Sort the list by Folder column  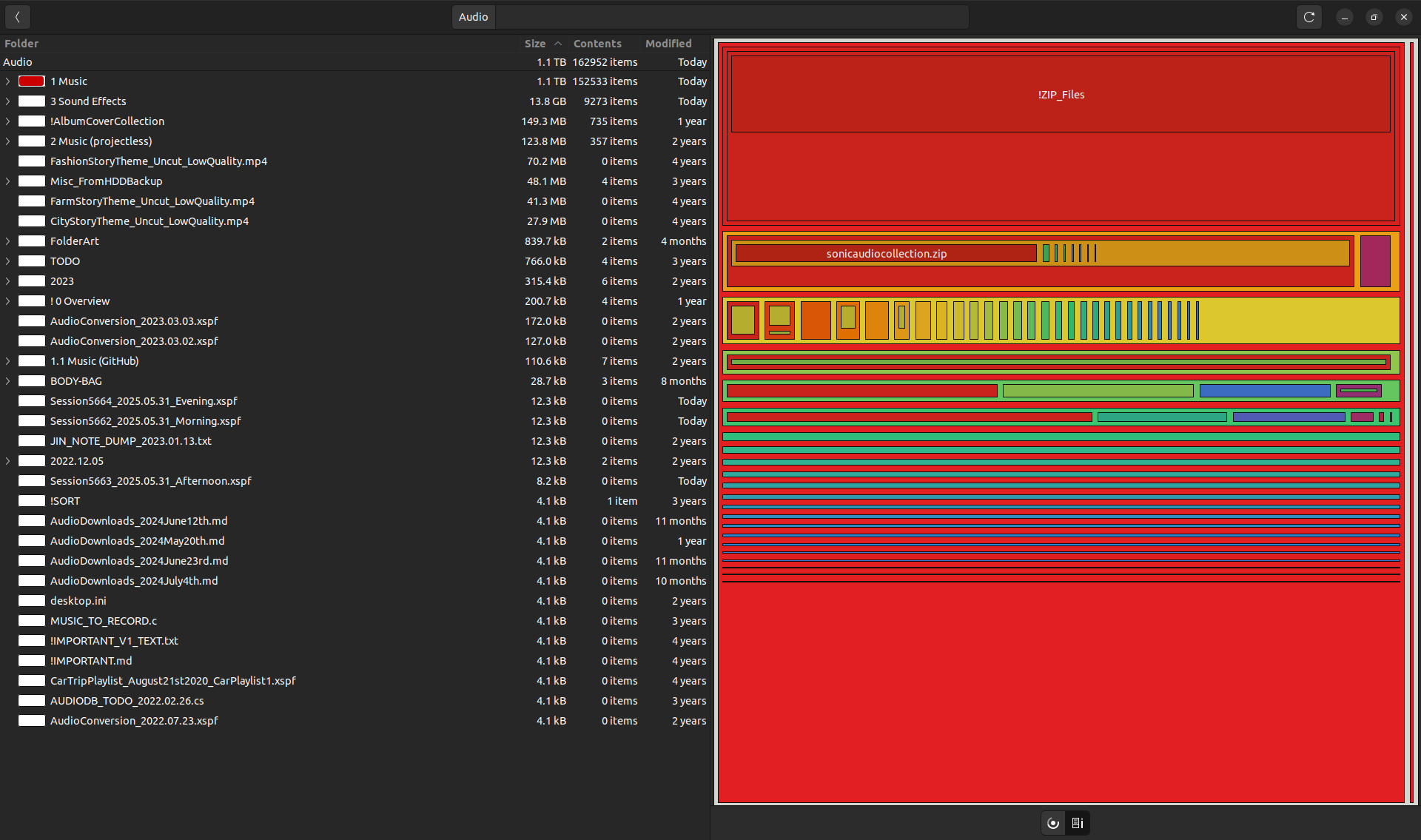(21, 44)
